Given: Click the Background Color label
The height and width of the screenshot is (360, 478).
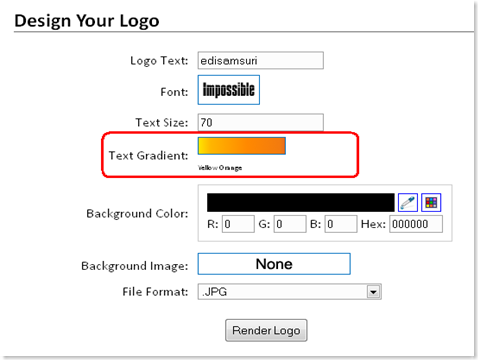Looking at the screenshot, I should tap(137, 213).
